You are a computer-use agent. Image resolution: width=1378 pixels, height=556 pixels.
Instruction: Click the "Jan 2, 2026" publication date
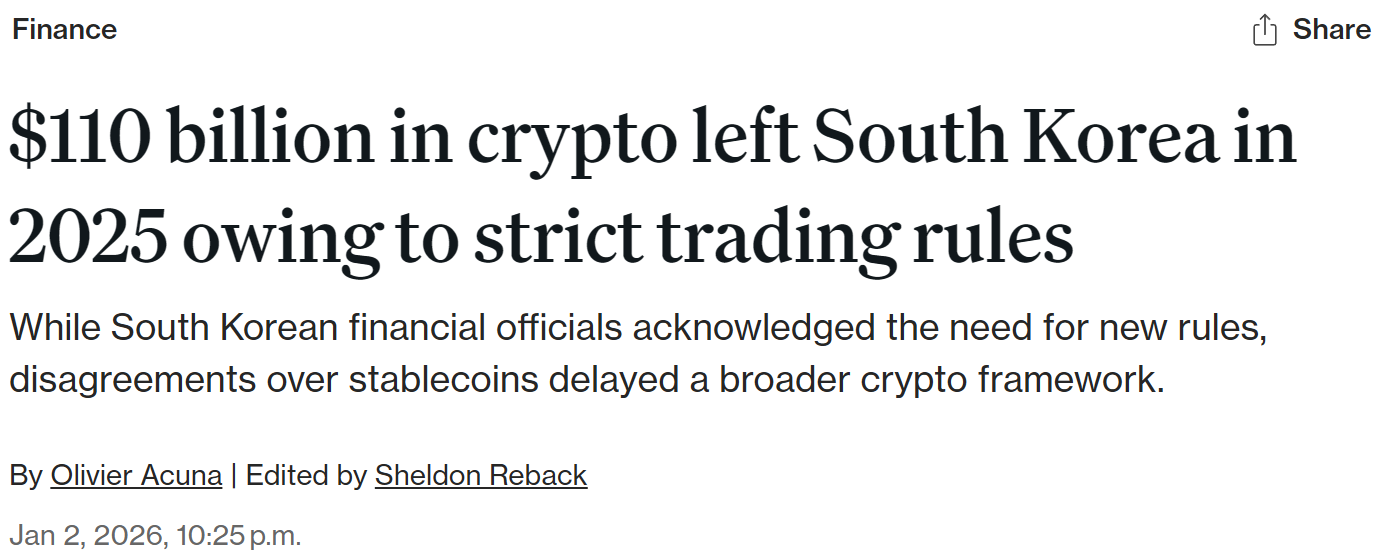[x=88, y=535]
